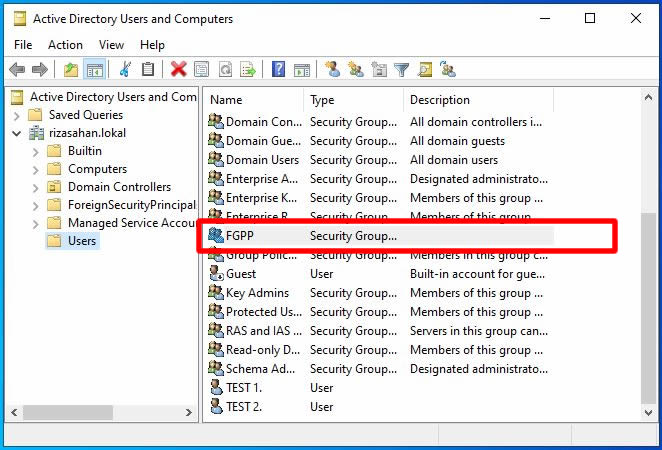
Task: Expand the ForeignSecurityPrincipals node
Action: click(35, 206)
